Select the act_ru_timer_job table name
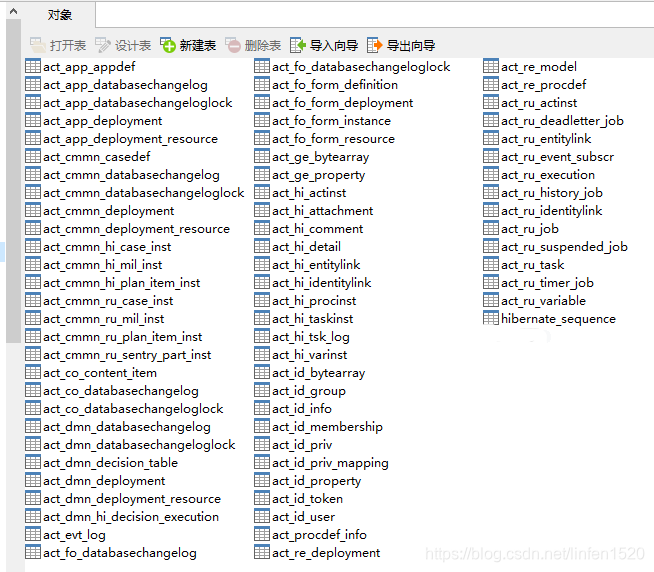The width and height of the screenshot is (654, 572). point(547,283)
